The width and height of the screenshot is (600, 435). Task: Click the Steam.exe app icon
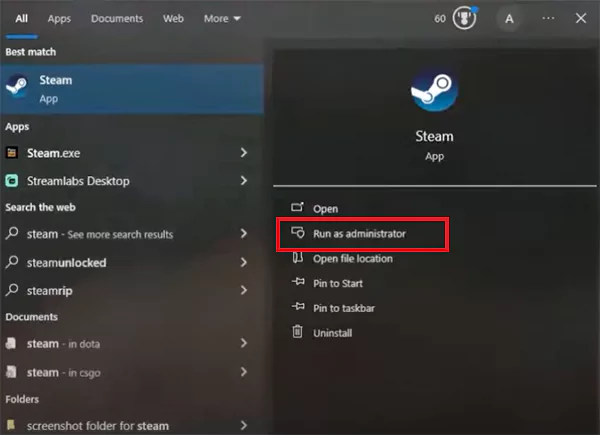tap(12, 153)
